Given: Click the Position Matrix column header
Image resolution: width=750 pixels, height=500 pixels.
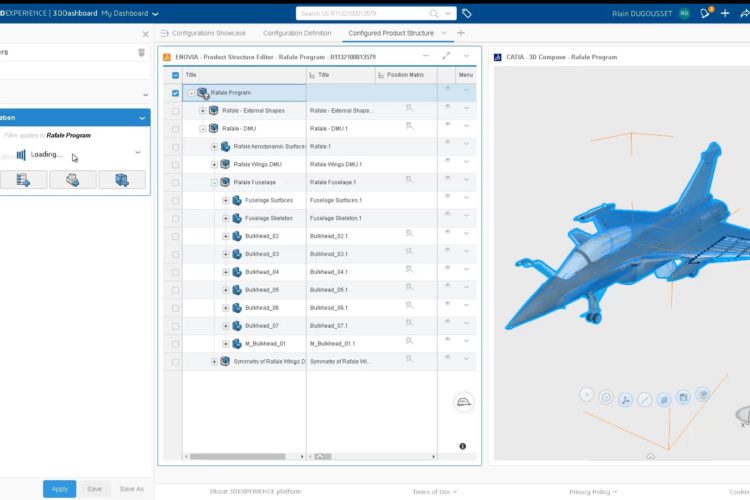Looking at the screenshot, I should coord(405,75).
